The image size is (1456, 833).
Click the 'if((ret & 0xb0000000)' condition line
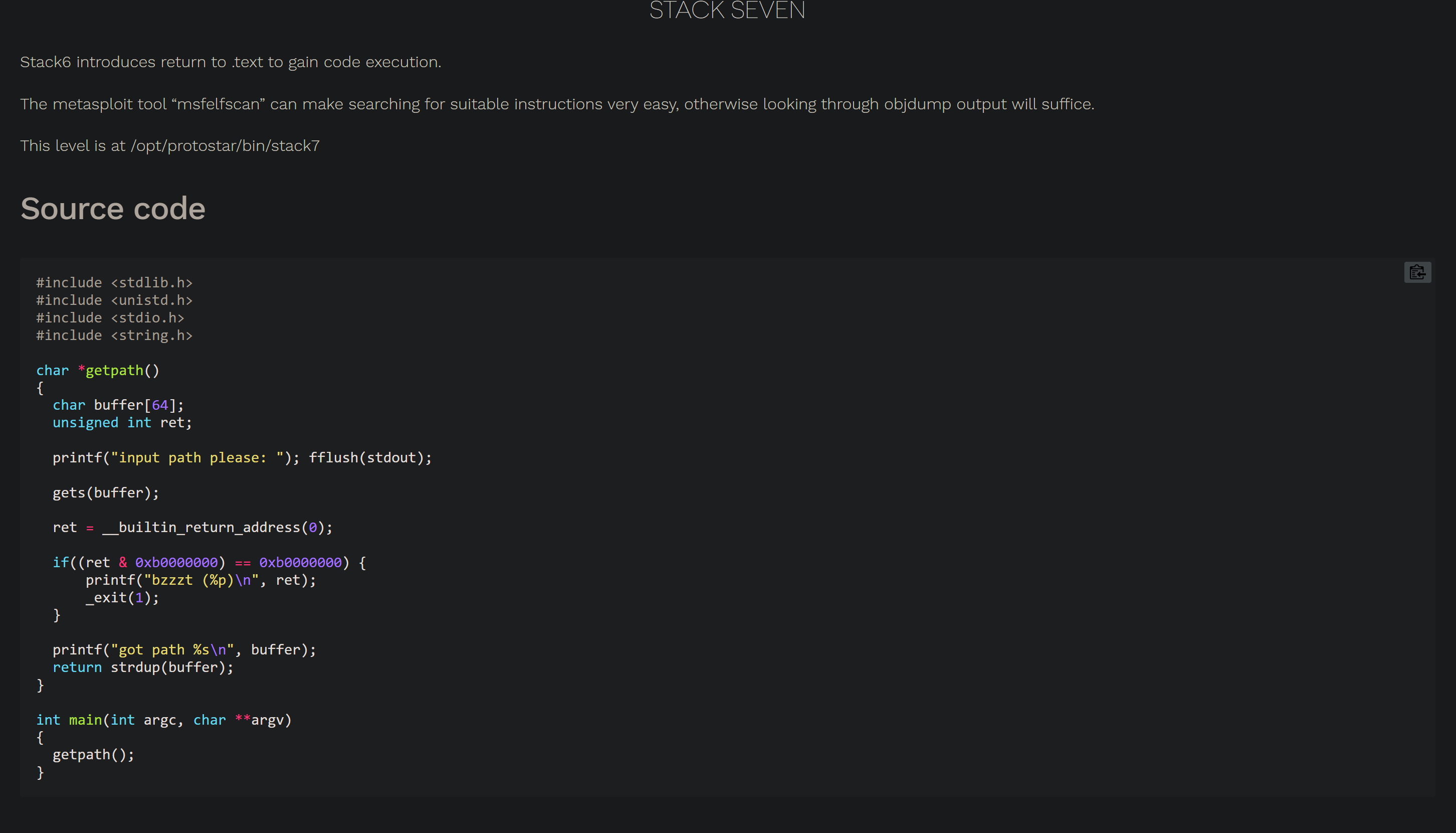pos(209,562)
